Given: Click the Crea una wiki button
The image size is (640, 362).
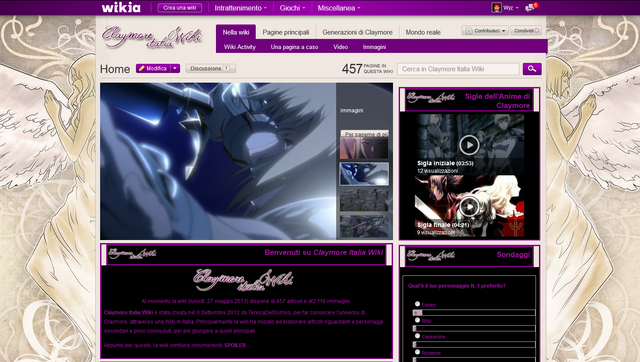Looking at the screenshot, I should 180,8.
